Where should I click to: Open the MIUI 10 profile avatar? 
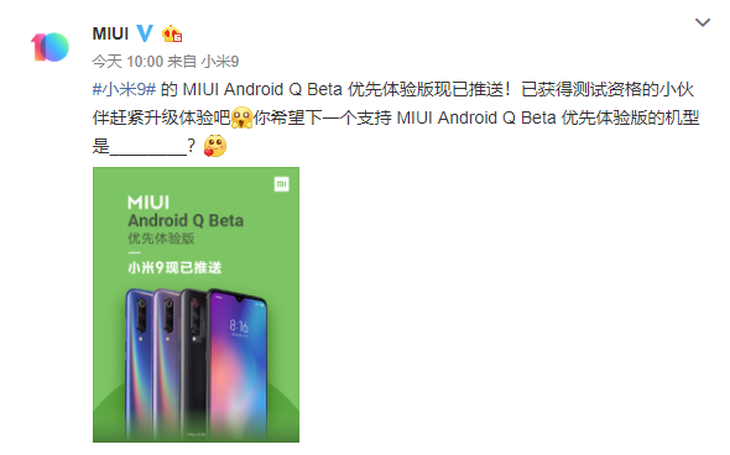(50, 47)
